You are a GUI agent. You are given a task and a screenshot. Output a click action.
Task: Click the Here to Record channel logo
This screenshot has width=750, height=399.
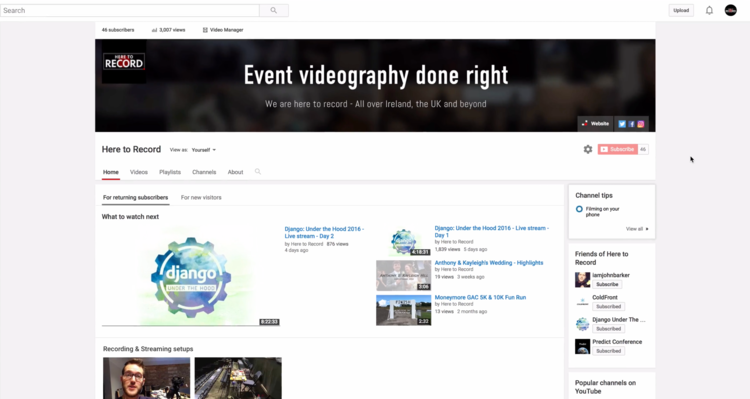click(x=124, y=62)
